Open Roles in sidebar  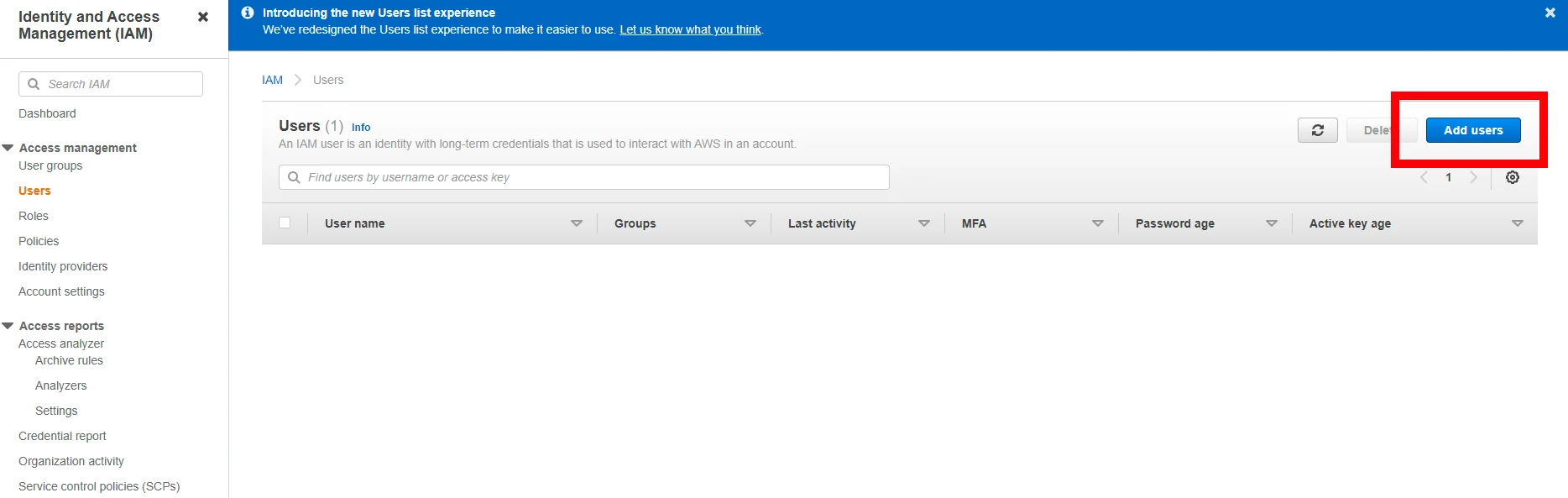(34, 216)
